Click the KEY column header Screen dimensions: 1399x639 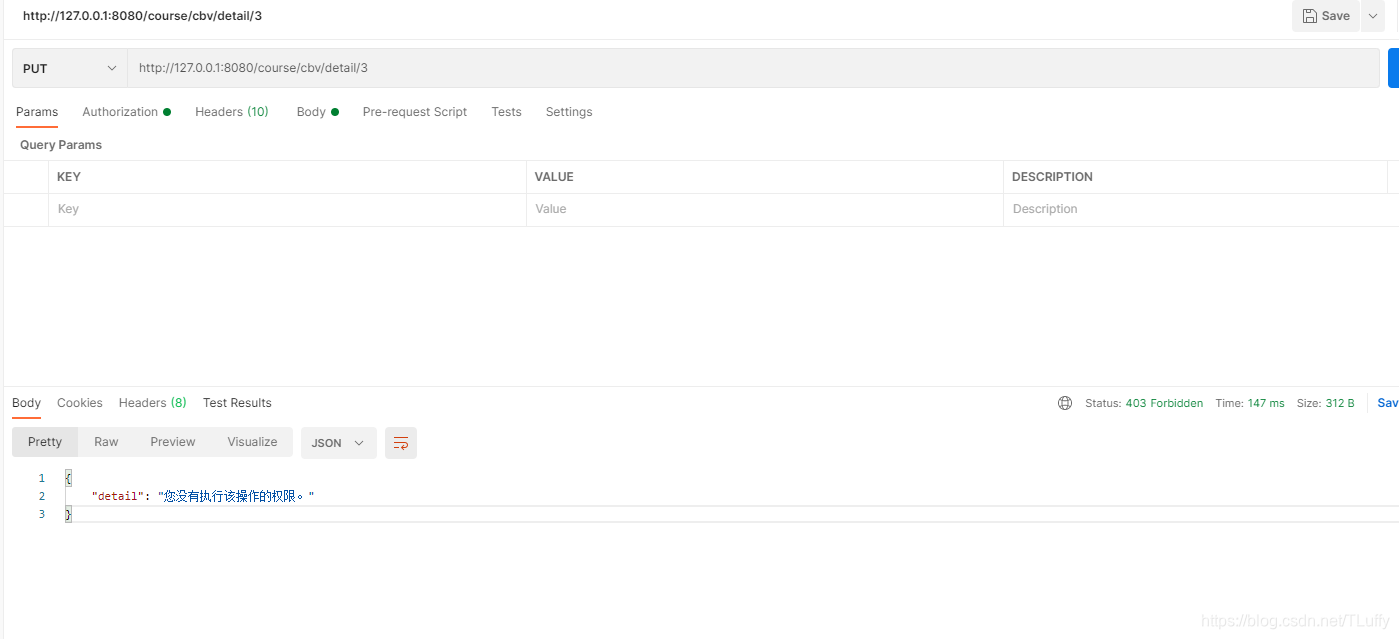(69, 177)
